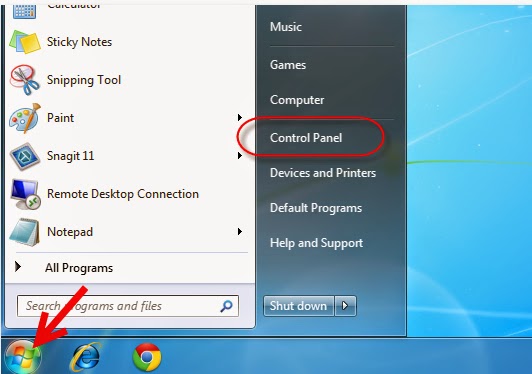Image resolution: width=532 pixels, height=374 pixels.
Task: Open Sticky Notes icon in Start menu
Action: tap(25, 42)
